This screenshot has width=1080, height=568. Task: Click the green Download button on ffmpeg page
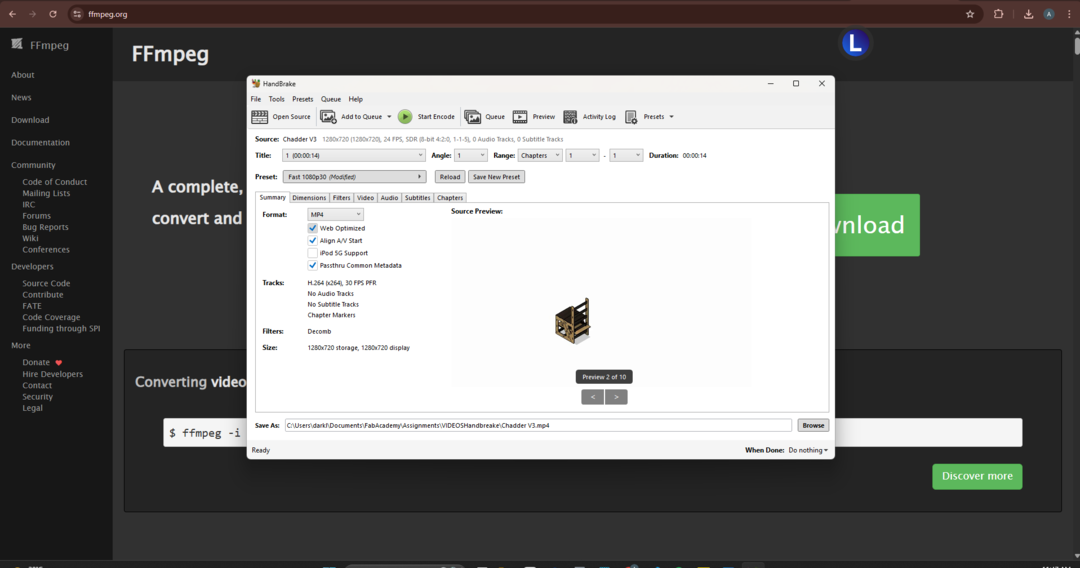[x=877, y=225]
